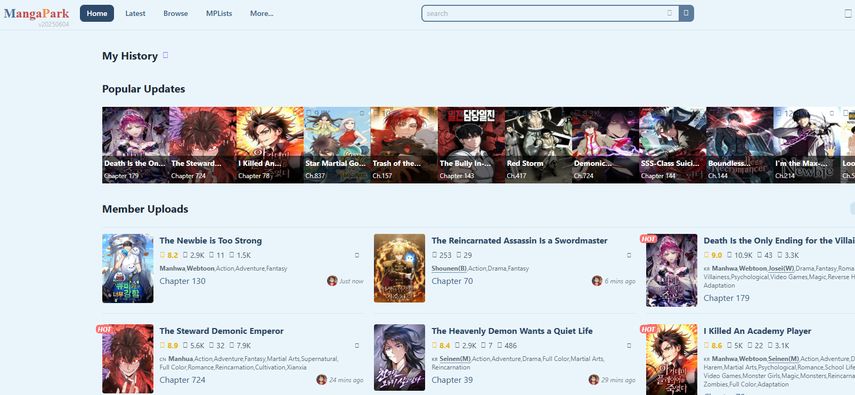855x395 pixels.
Task: Click the 'Member Uploads' heading
Action: point(145,209)
